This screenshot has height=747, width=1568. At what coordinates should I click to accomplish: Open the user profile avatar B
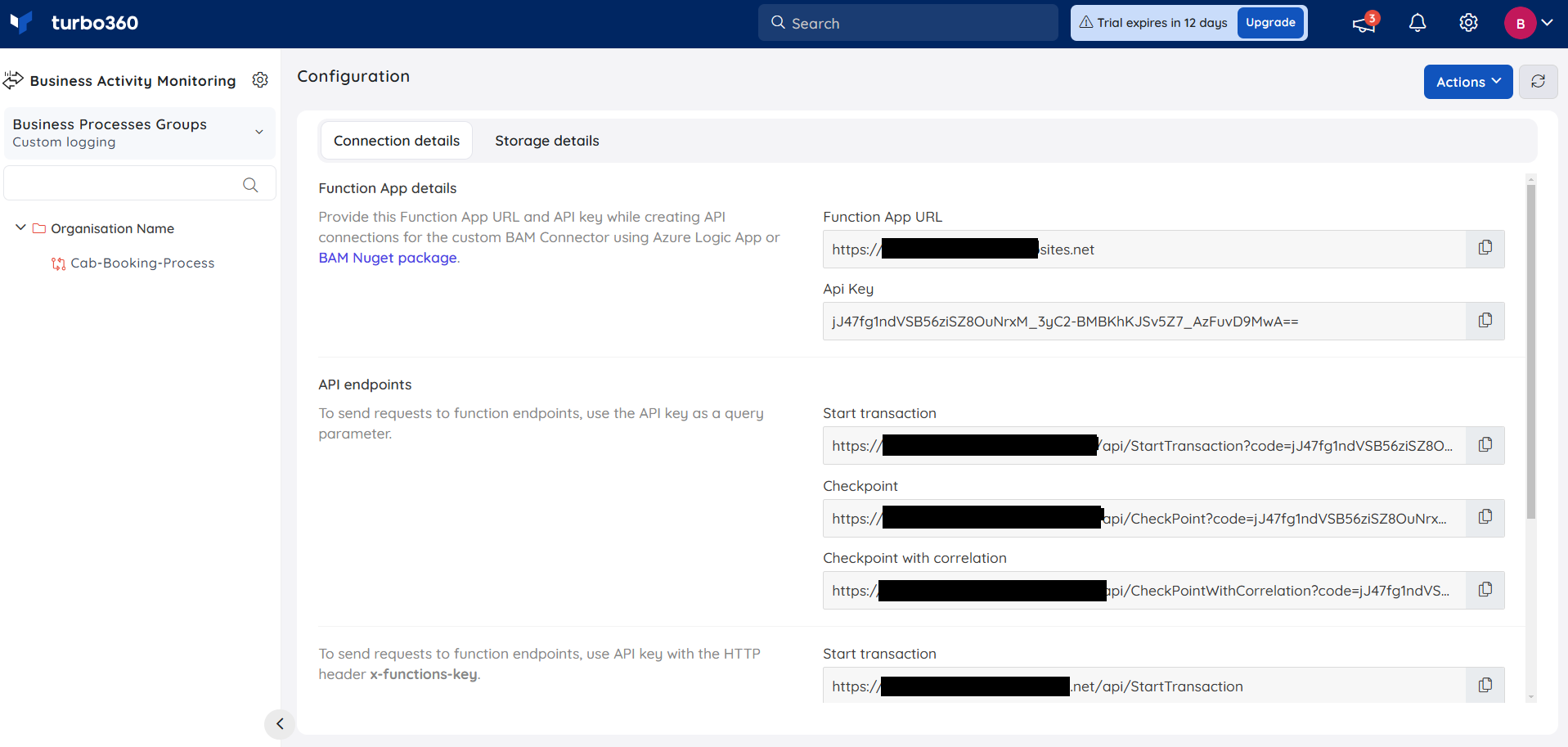tap(1520, 23)
